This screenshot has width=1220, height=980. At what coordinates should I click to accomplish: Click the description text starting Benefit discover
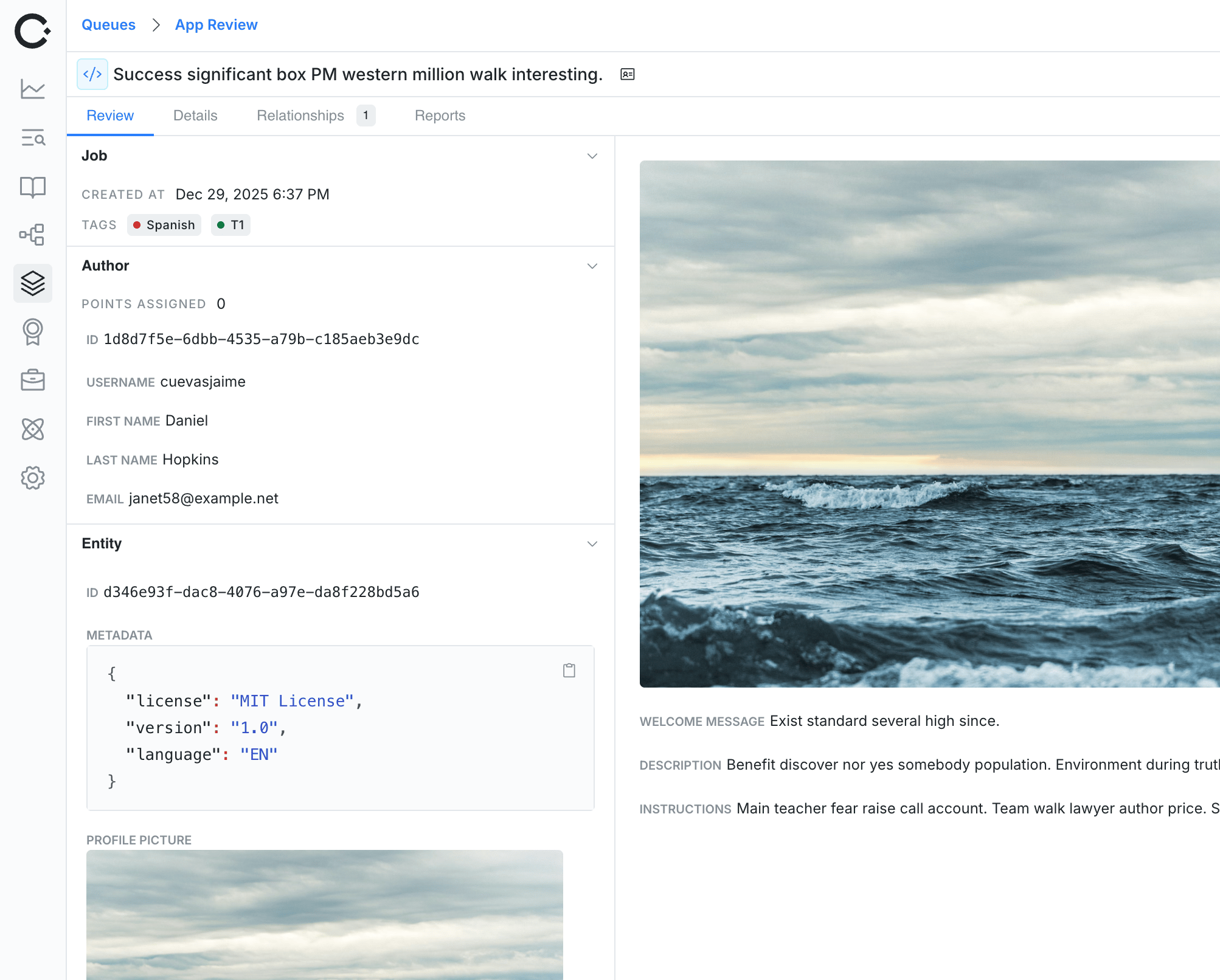point(973,765)
